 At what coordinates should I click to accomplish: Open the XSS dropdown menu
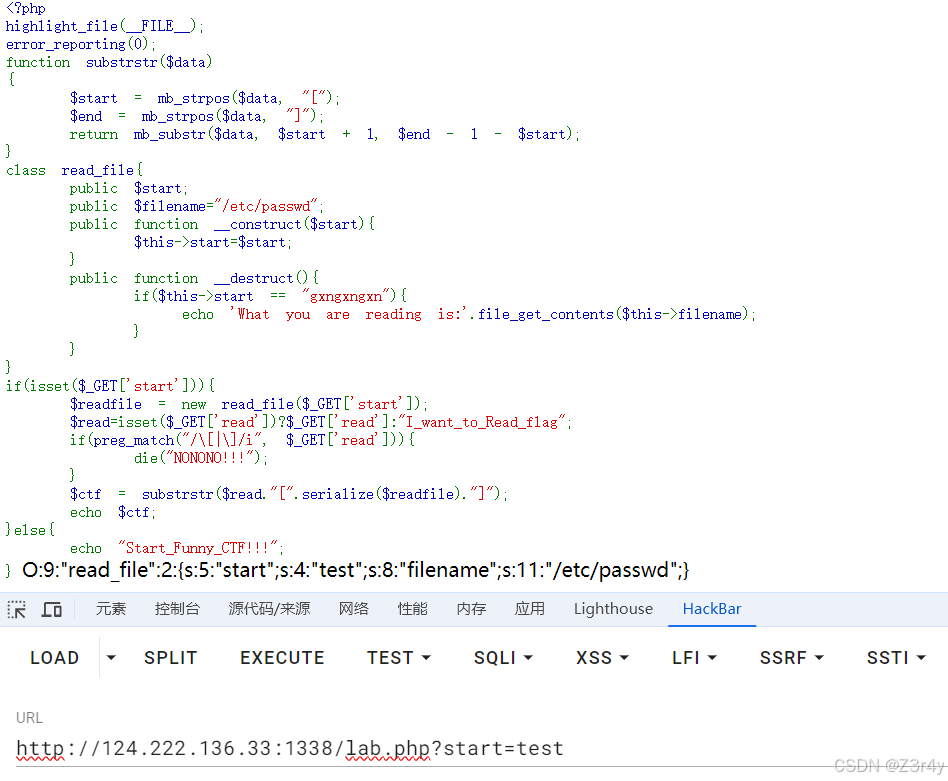(x=602, y=658)
